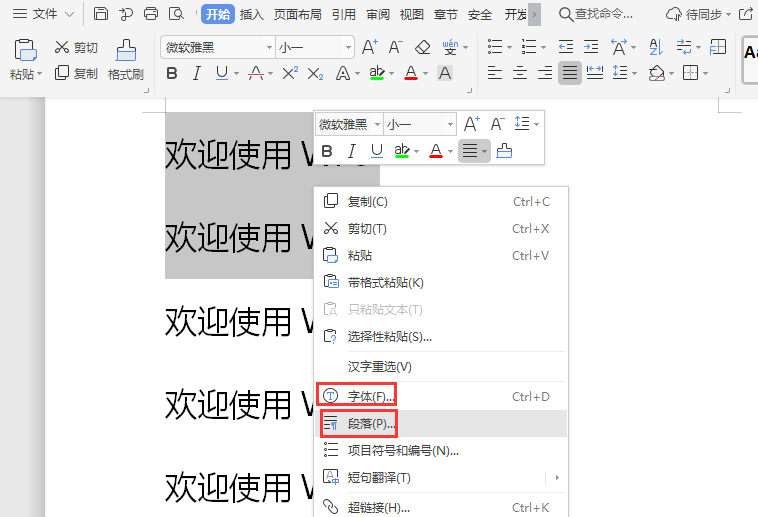Expand more ribbon tabs arrow
758x517 pixels.
(x=534, y=15)
